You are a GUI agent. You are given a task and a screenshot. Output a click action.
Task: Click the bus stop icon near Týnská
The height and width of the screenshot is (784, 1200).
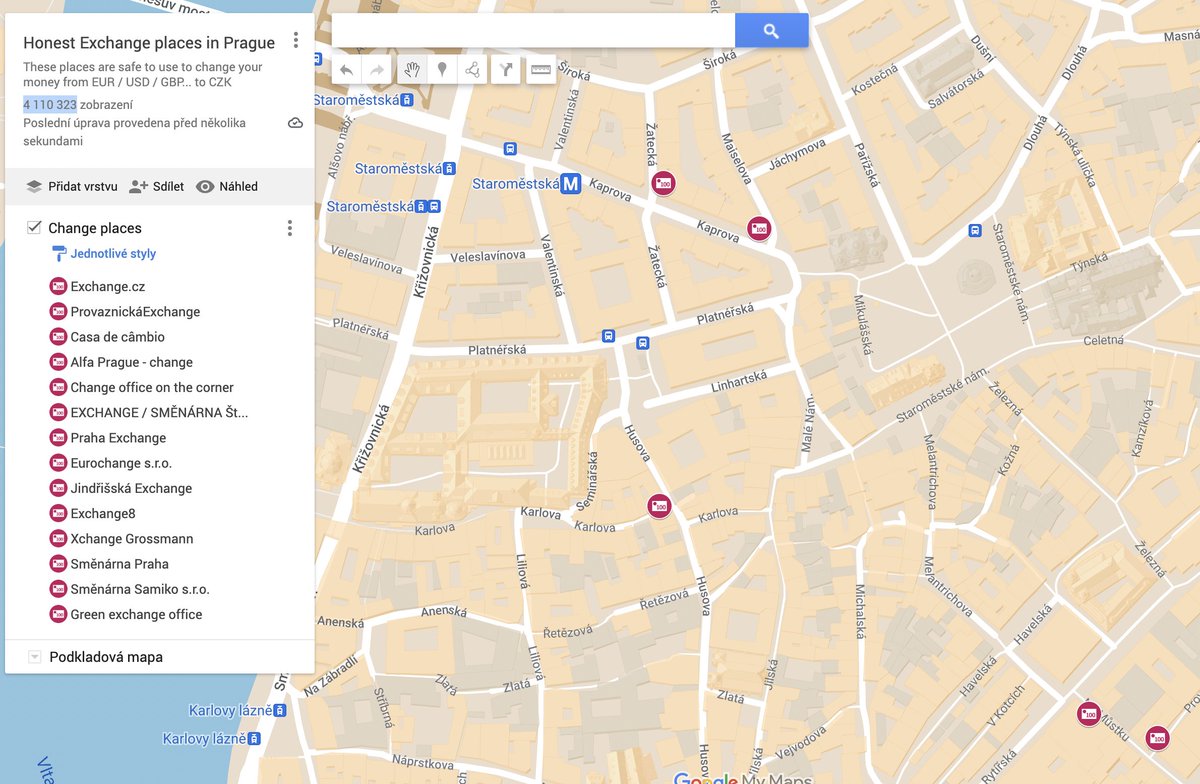pyautogui.click(x=975, y=231)
